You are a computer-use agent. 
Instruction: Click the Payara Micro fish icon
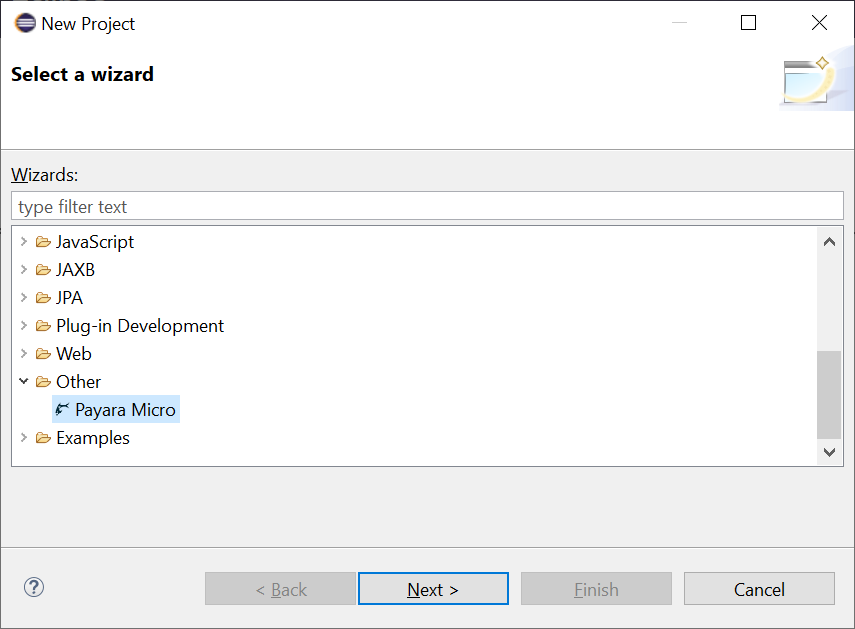pyautogui.click(x=63, y=410)
